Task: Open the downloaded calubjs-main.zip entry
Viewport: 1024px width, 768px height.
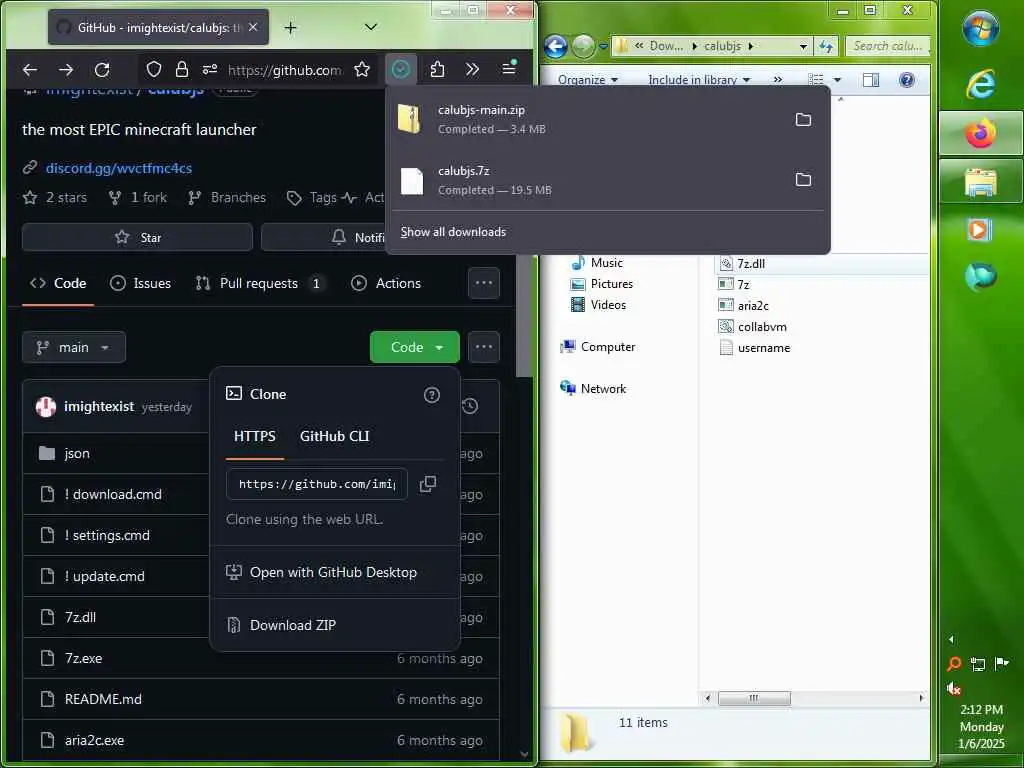Action: (588, 120)
